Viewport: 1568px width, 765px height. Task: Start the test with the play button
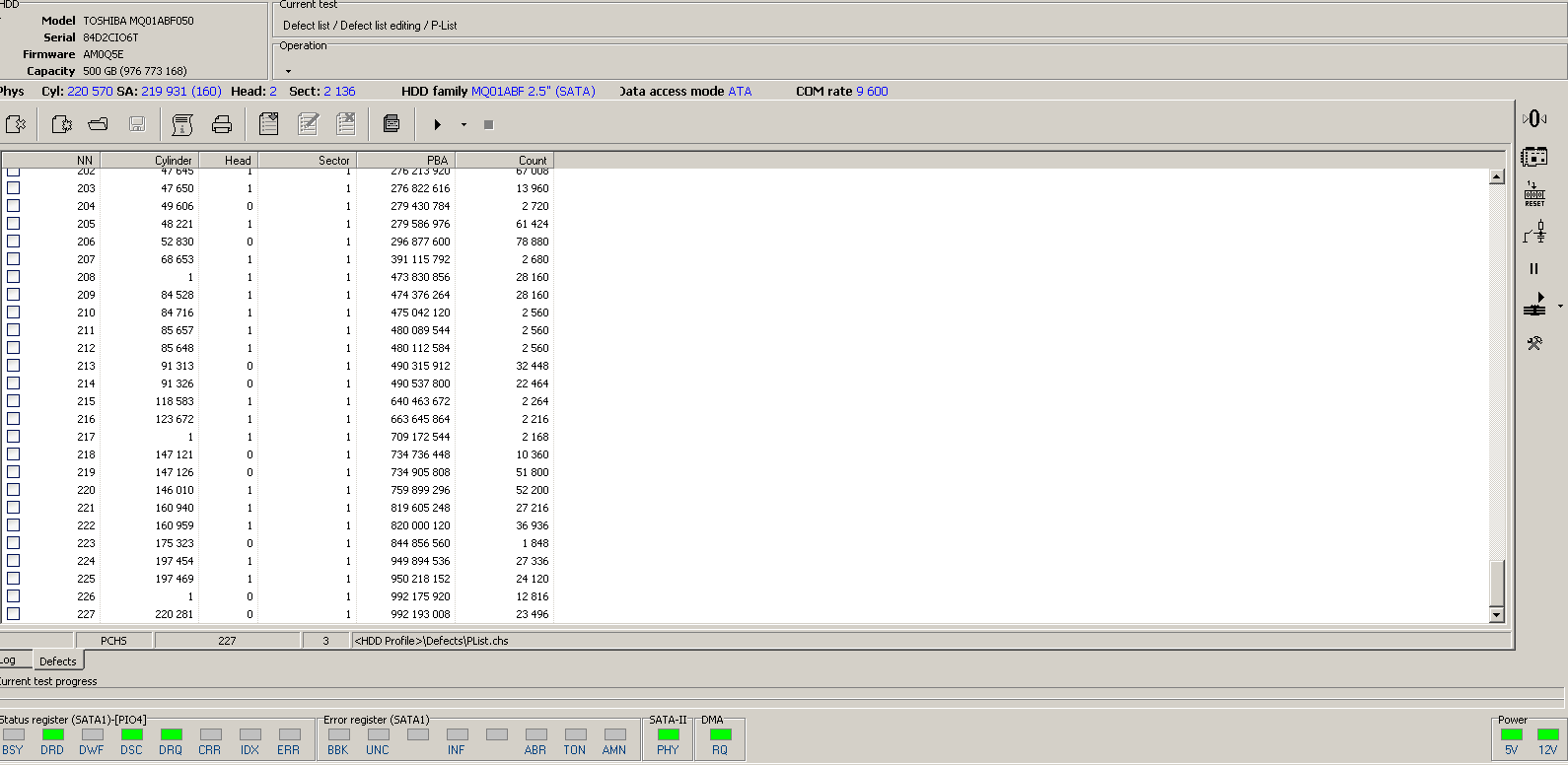[x=437, y=124]
